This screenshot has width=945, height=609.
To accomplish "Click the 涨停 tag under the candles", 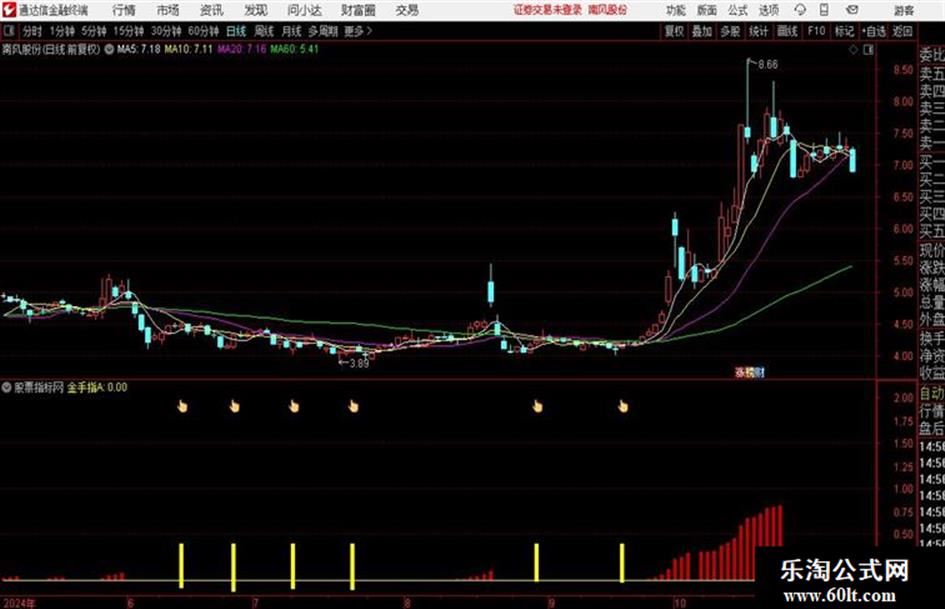I will (x=750, y=373).
